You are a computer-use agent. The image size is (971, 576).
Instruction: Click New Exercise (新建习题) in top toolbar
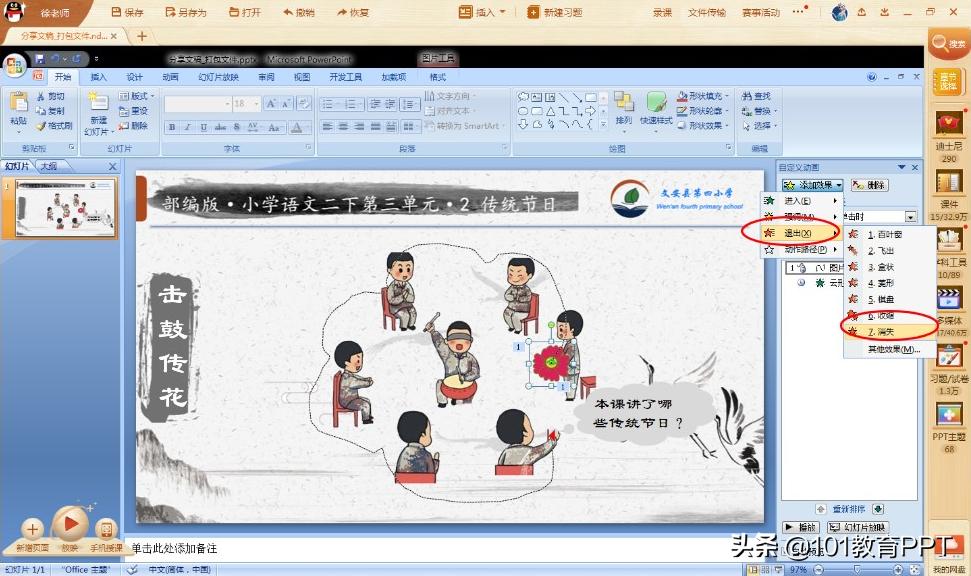(x=554, y=12)
